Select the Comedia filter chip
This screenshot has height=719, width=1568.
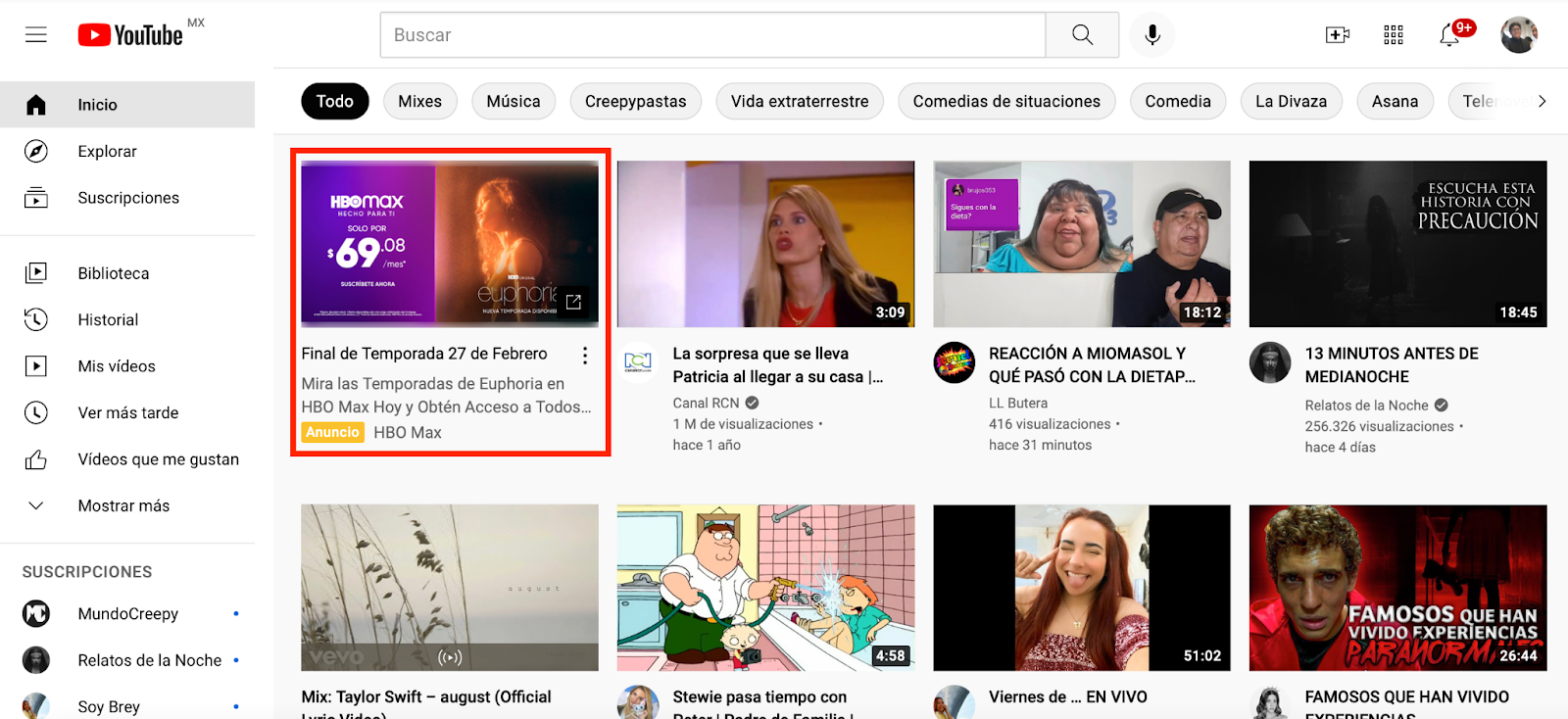click(x=1177, y=101)
